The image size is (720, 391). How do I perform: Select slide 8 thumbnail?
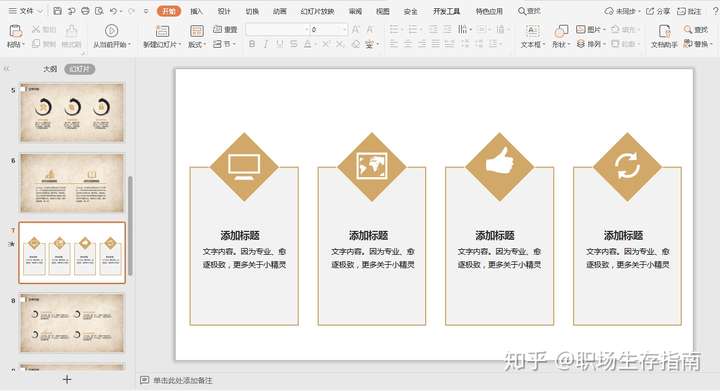72,323
